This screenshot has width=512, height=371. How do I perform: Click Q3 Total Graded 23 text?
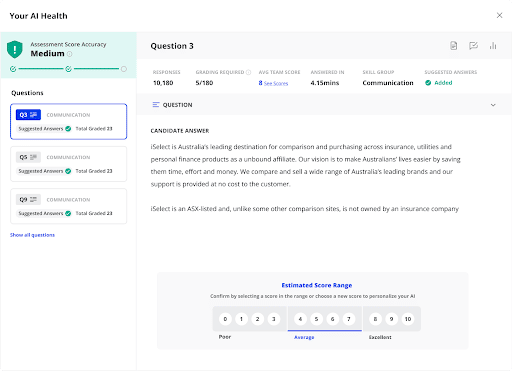click(x=94, y=129)
